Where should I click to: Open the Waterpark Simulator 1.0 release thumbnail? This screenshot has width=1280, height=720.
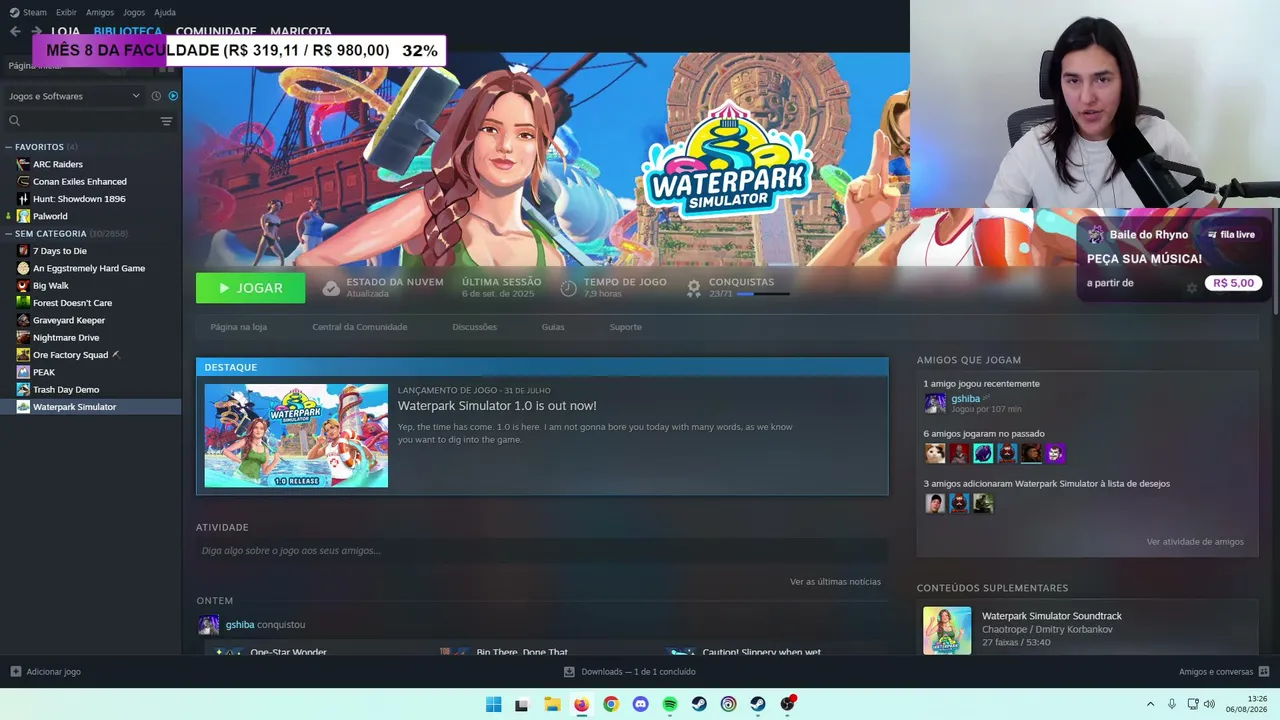click(296, 436)
